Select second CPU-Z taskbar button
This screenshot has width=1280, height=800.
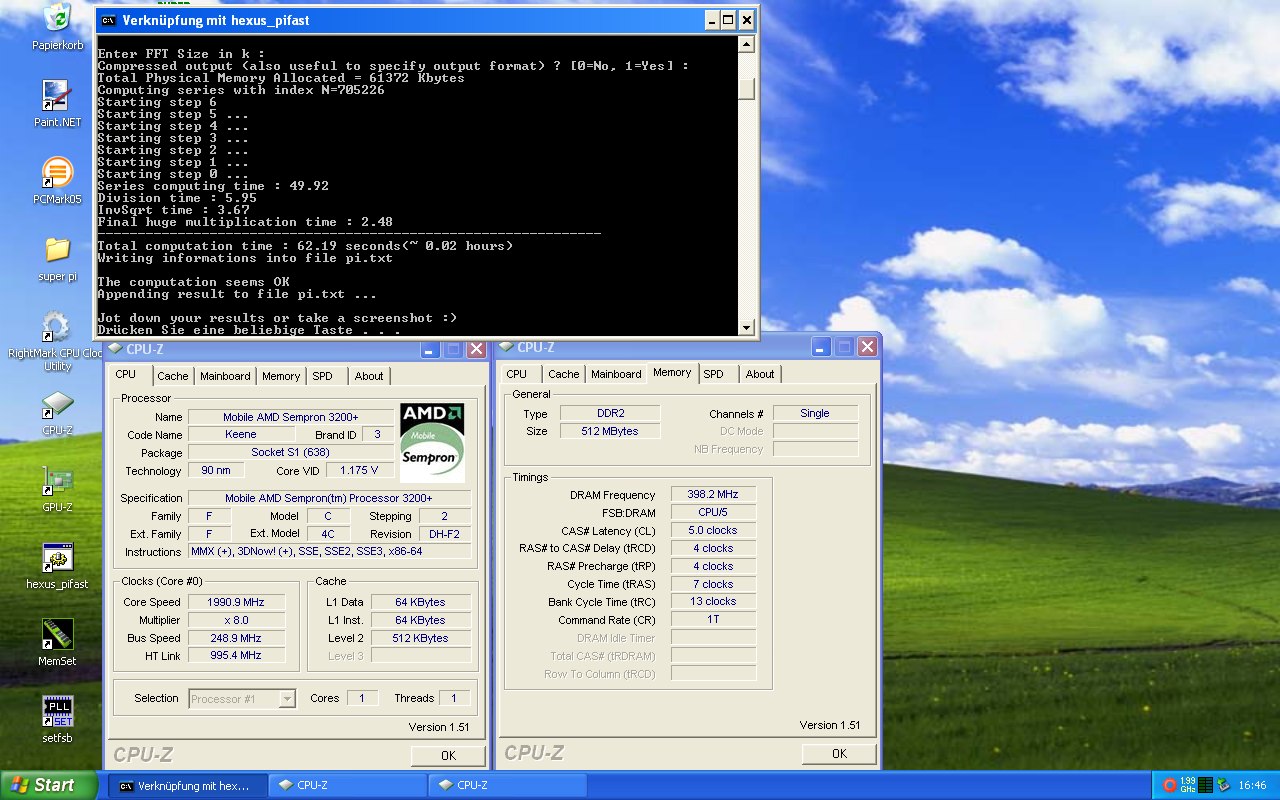(x=508, y=785)
